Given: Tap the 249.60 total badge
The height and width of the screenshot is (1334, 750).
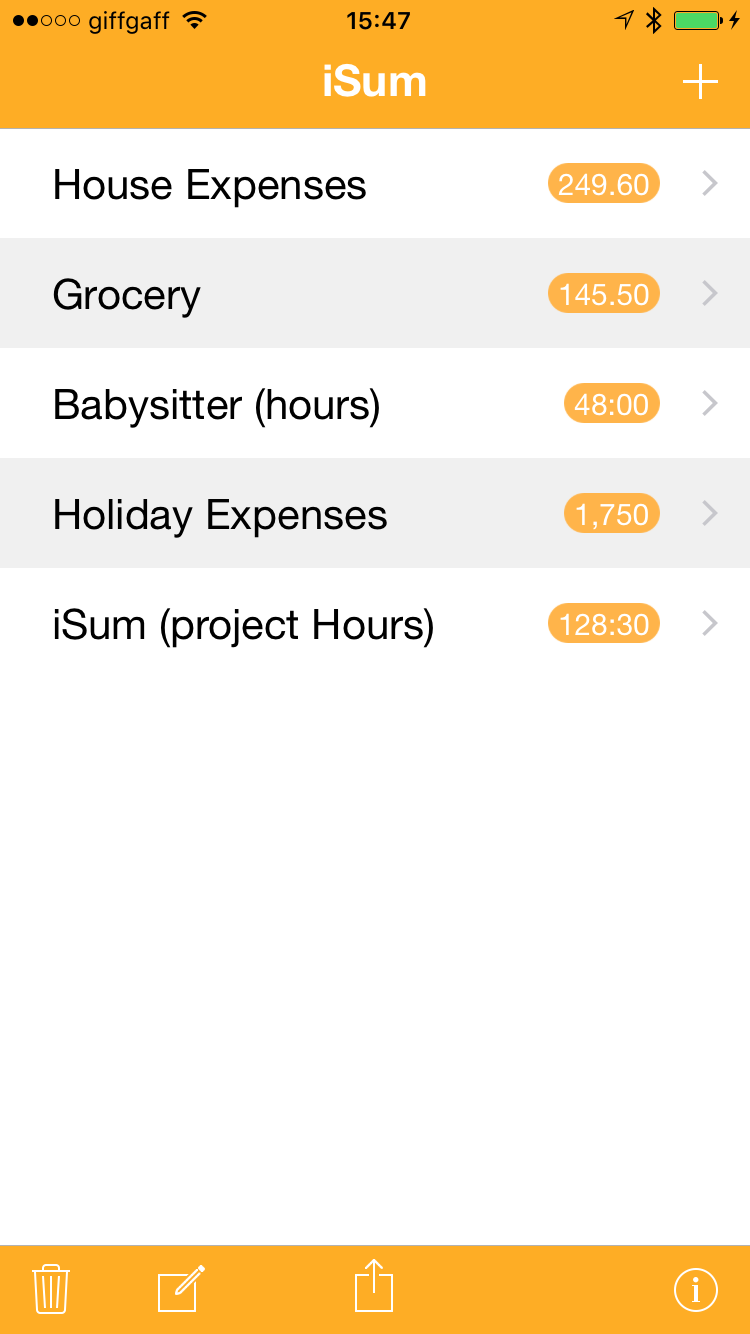Looking at the screenshot, I should 604,184.
